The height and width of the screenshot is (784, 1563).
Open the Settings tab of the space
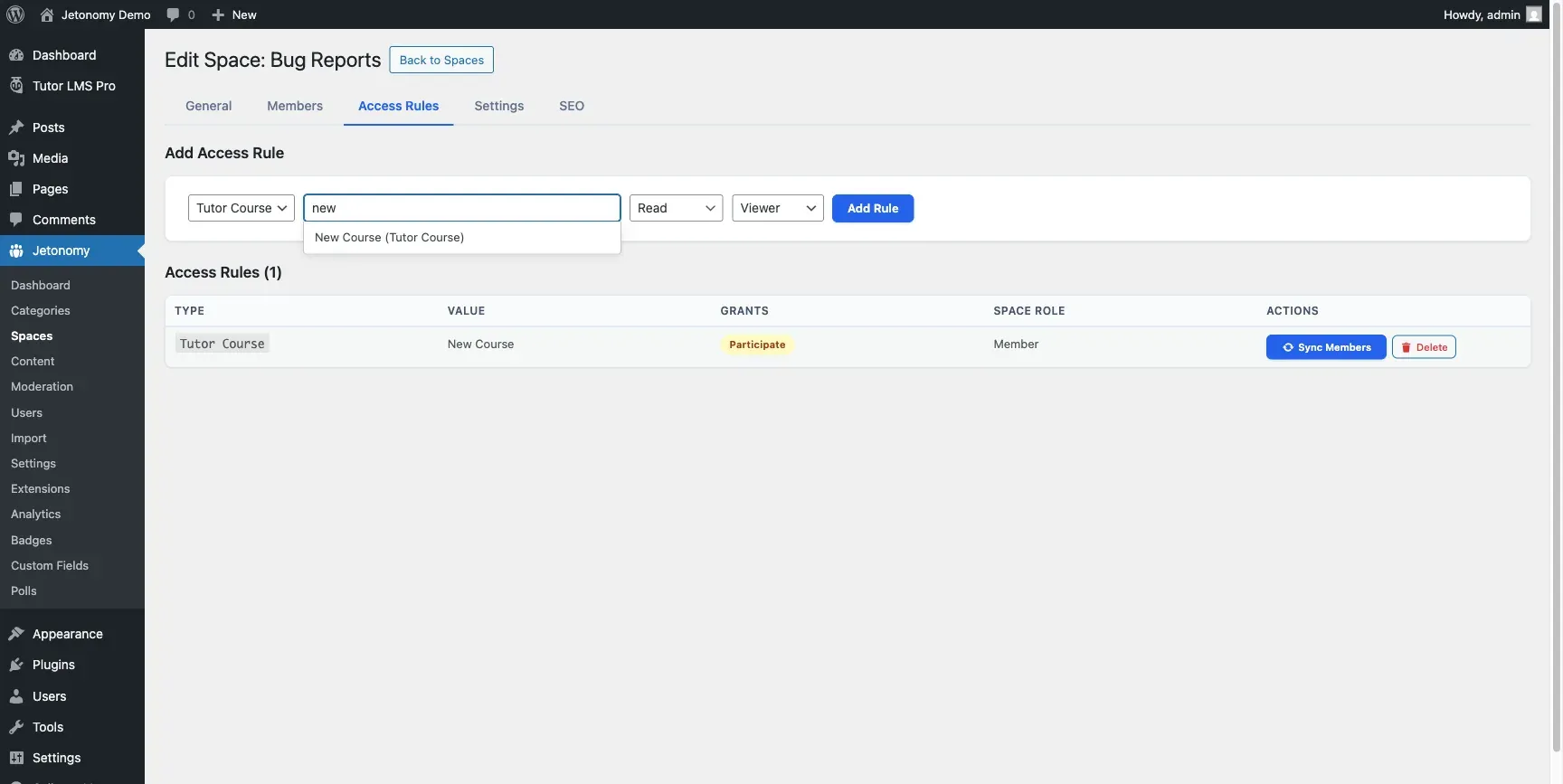499,106
